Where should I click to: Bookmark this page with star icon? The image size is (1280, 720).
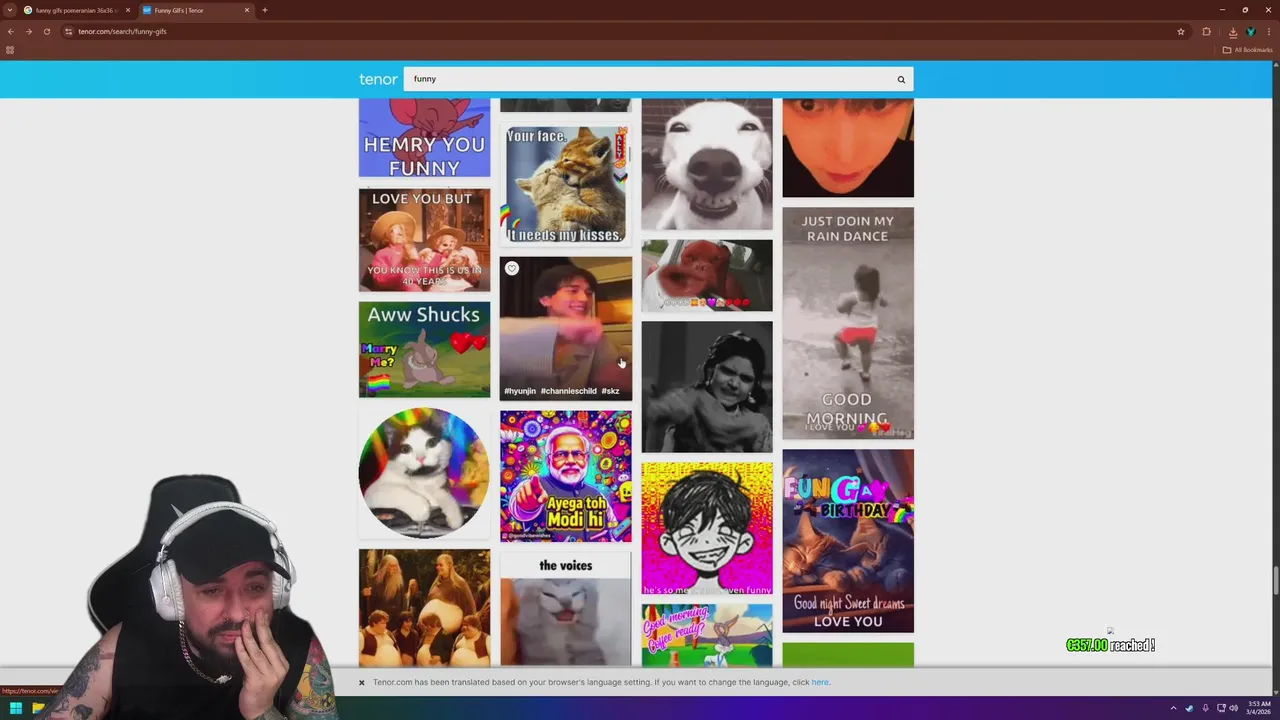click(1181, 31)
